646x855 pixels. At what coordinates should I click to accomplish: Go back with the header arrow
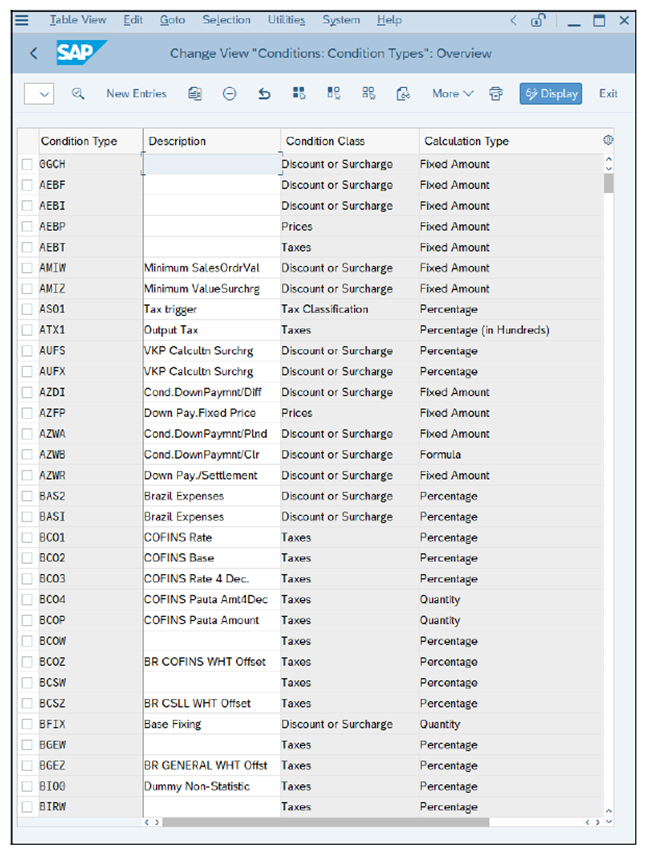tap(34, 53)
